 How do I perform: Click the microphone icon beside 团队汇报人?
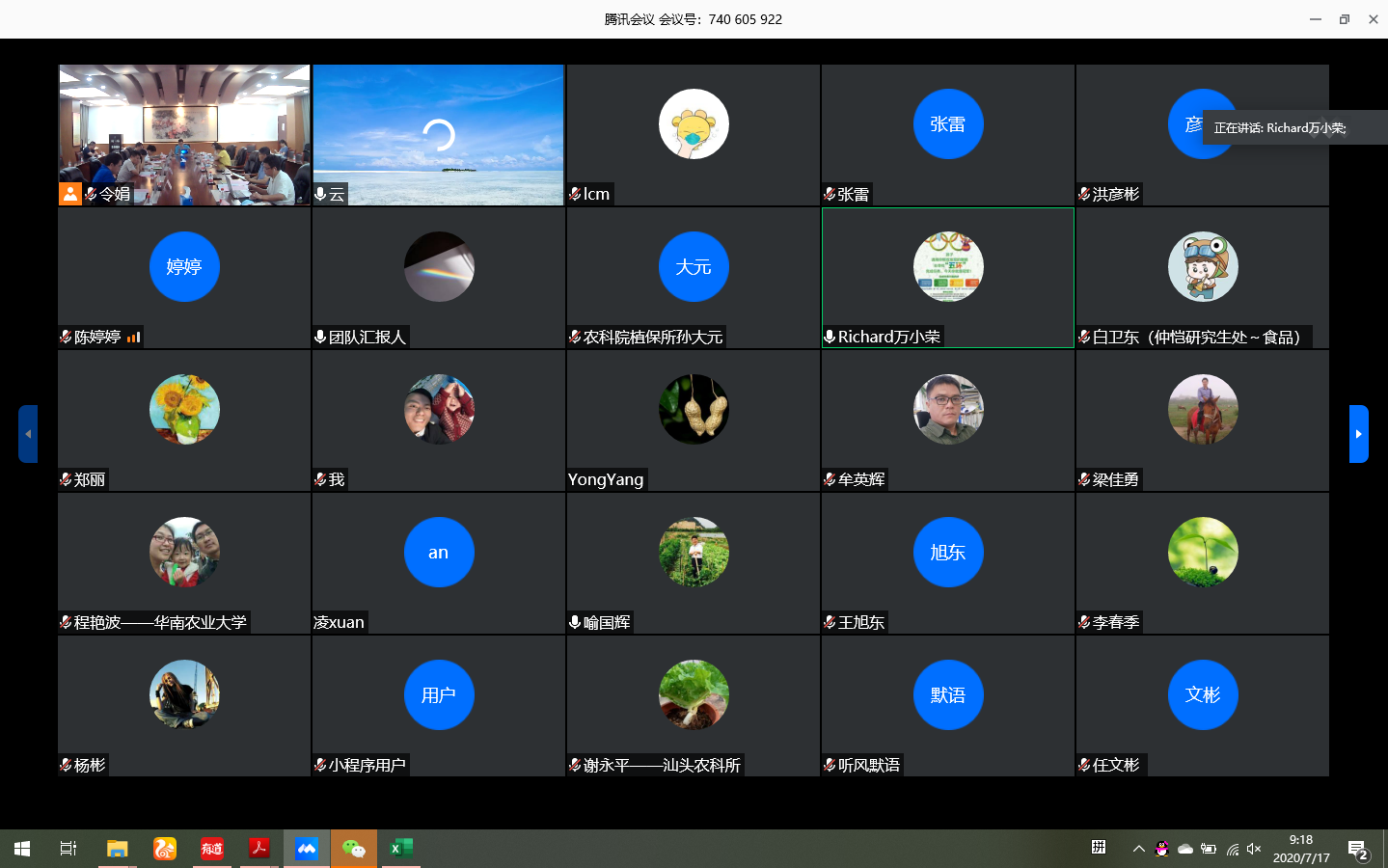click(x=320, y=337)
